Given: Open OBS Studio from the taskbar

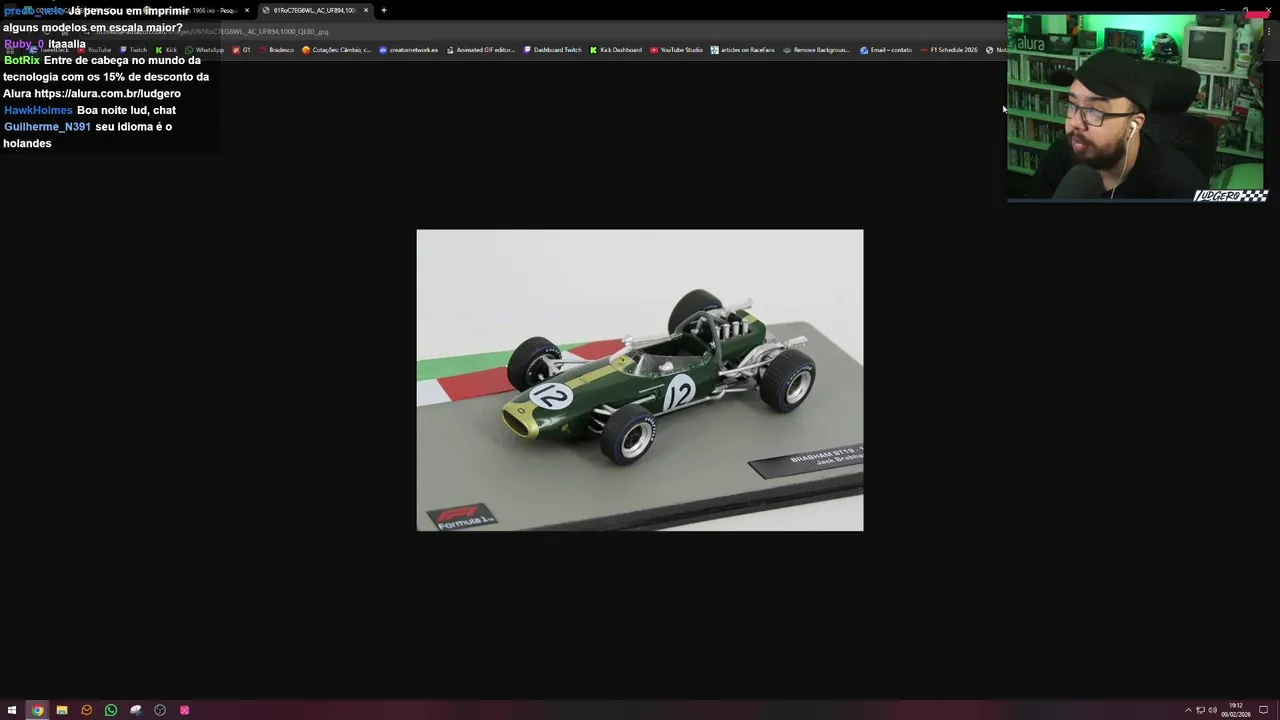Looking at the screenshot, I should [160, 710].
